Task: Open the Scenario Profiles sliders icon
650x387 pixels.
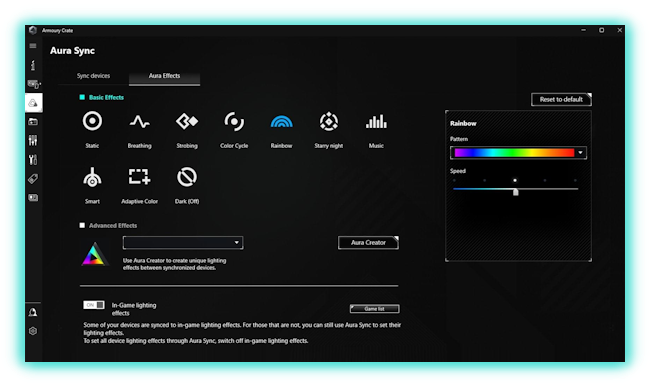Action: (33, 140)
